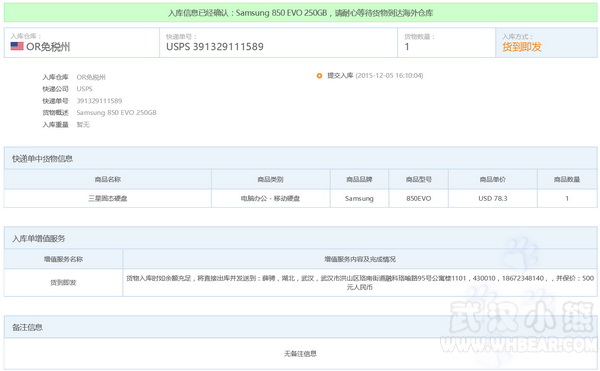Click the 增值服务内容及完成情况 column header

pos(360,259)
